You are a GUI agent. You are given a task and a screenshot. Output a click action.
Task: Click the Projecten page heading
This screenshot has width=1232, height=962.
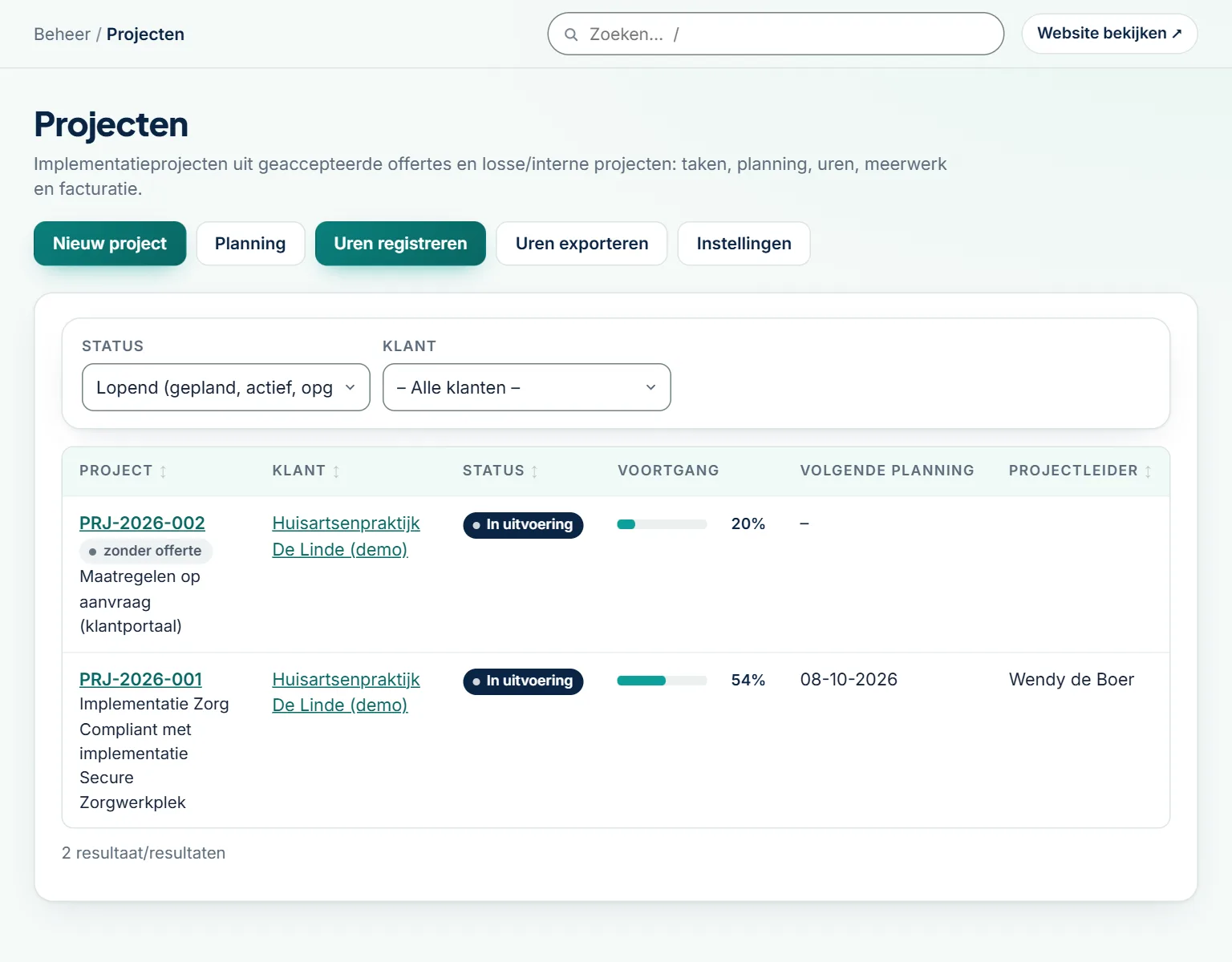coord(111,124)
